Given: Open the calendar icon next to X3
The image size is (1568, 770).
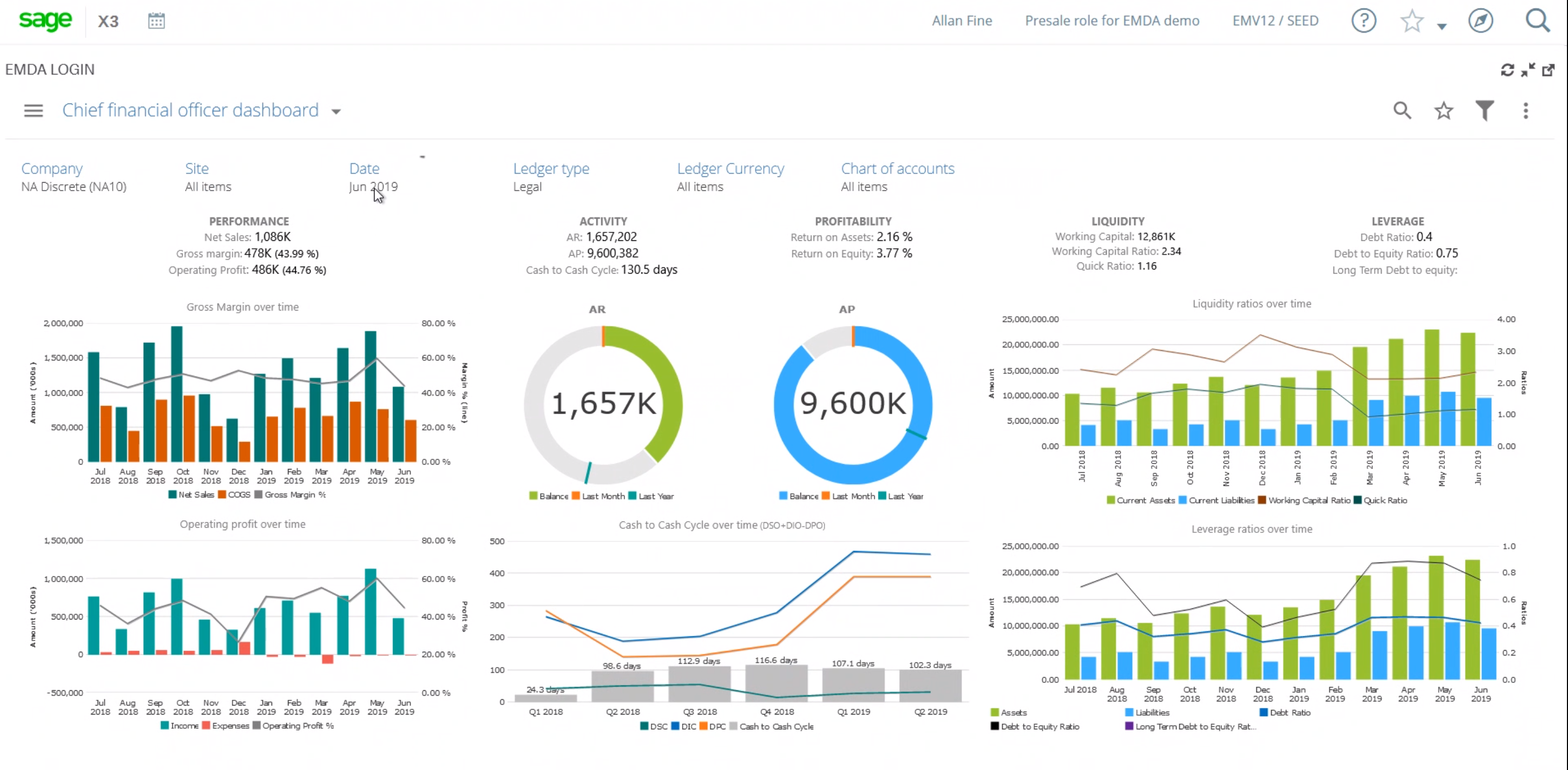Looking at the screenshot, I should click(156, 20).
